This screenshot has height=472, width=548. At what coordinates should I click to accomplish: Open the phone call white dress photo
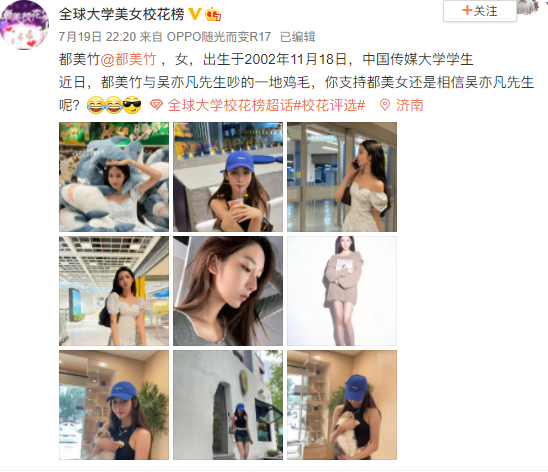[342, 177]
